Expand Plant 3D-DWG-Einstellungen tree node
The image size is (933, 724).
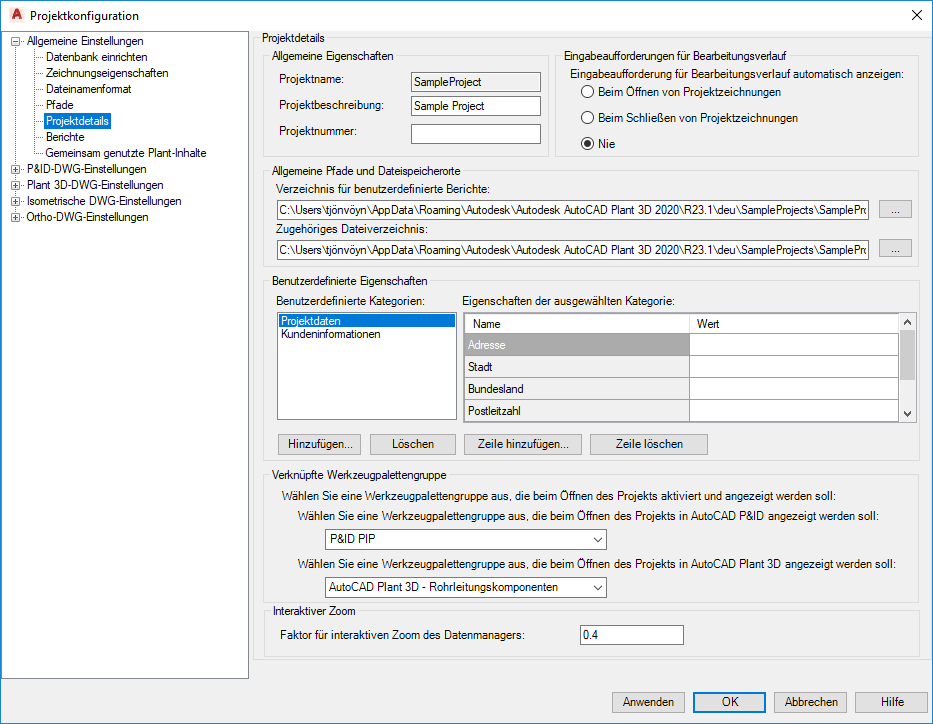(15, 186)
